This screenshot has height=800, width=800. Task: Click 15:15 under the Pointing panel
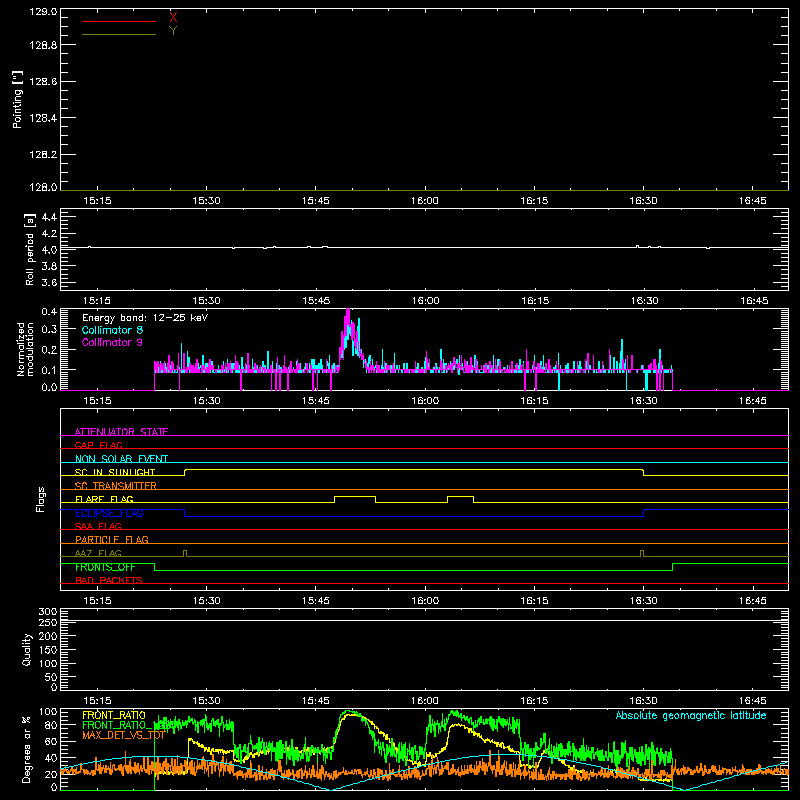point(97,201)
